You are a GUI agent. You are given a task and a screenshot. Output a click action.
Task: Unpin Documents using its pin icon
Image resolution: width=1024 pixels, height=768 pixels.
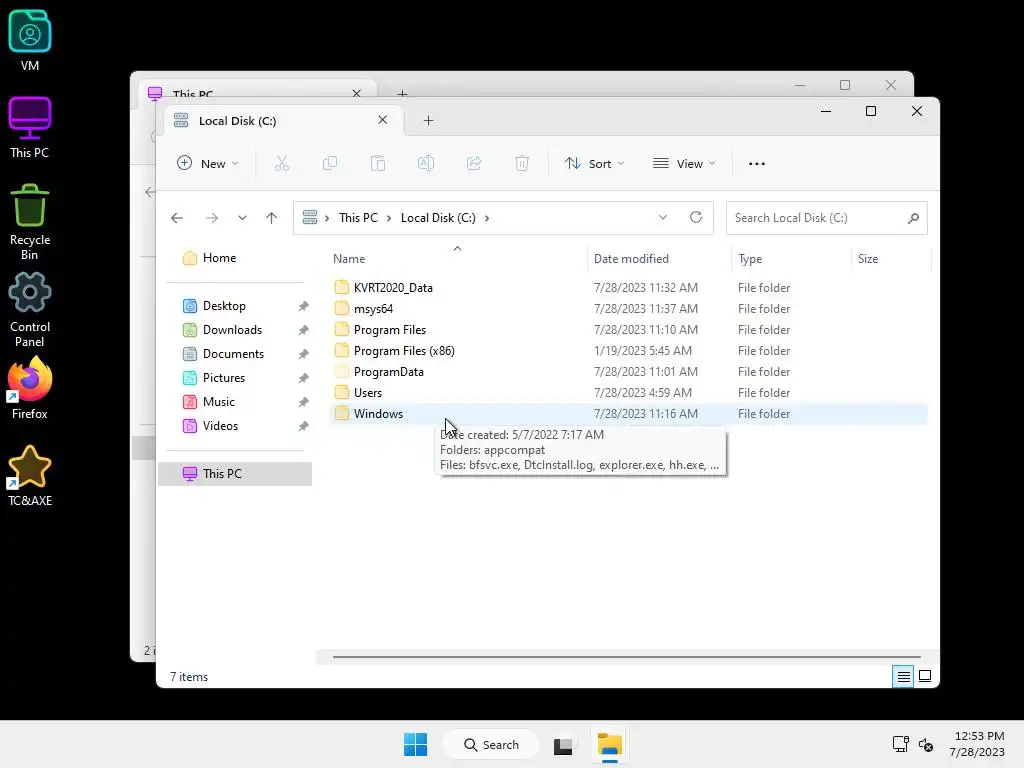tap(304, 355)
